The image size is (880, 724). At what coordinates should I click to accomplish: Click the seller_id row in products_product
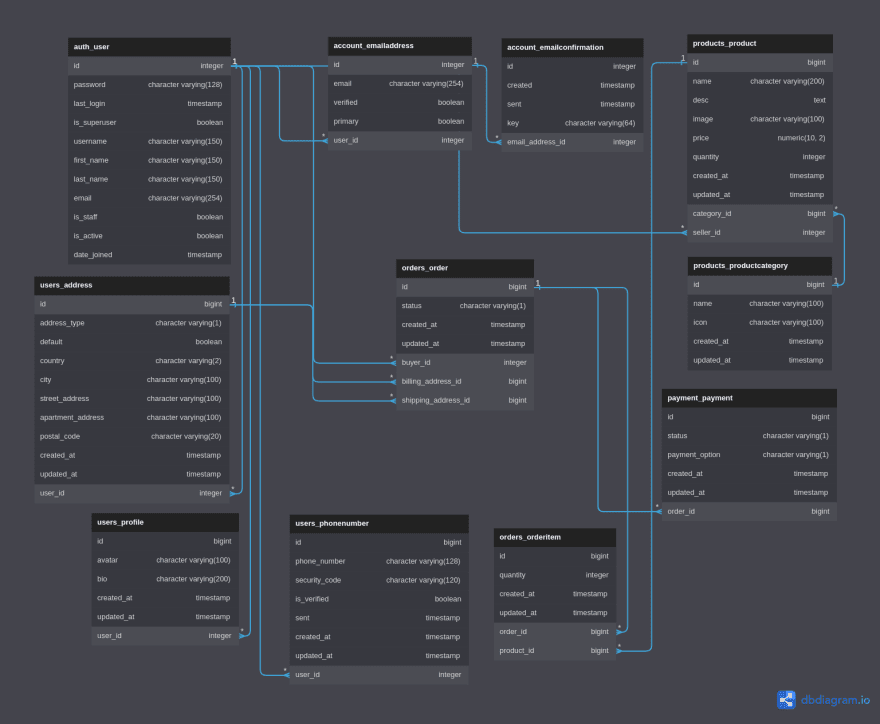760,233
